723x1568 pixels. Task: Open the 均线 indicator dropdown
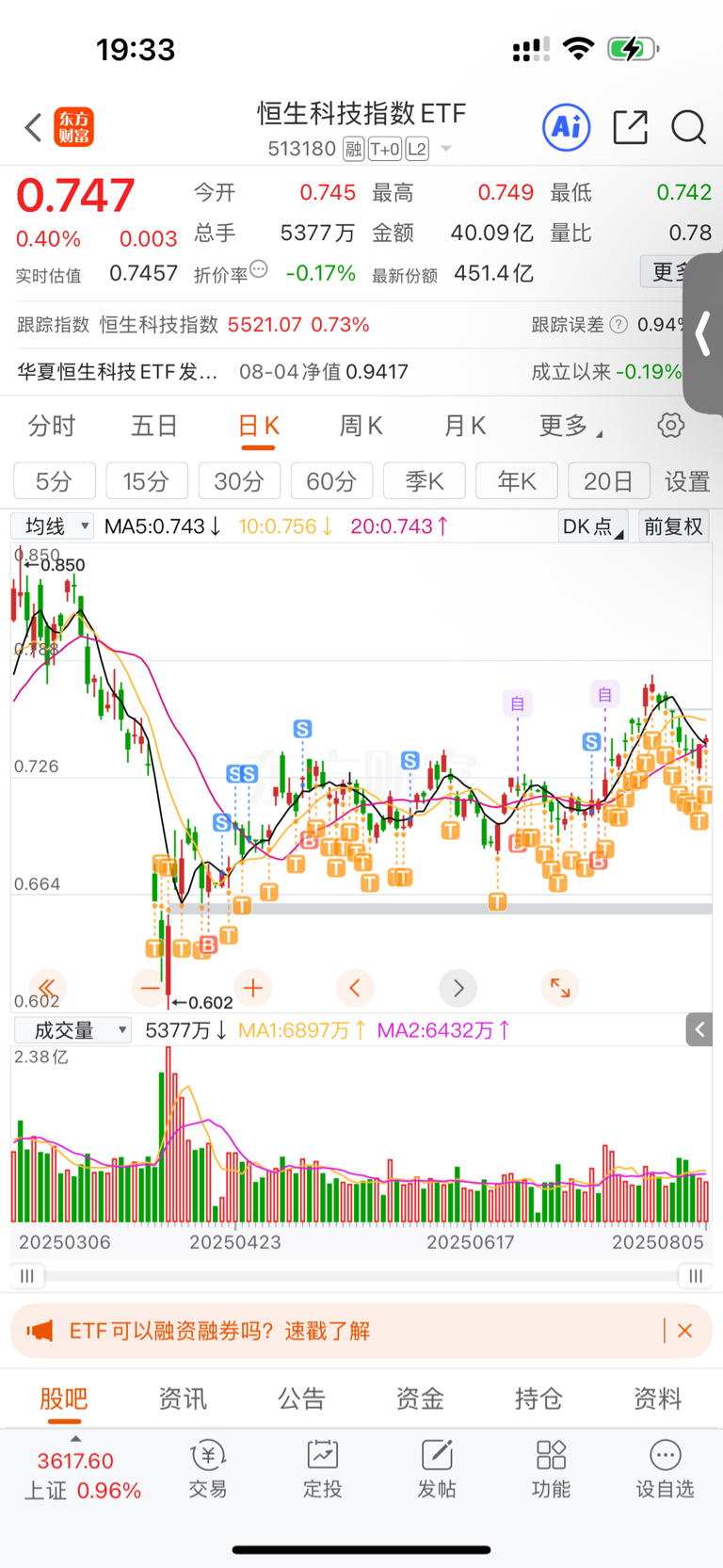click(53, 525)
